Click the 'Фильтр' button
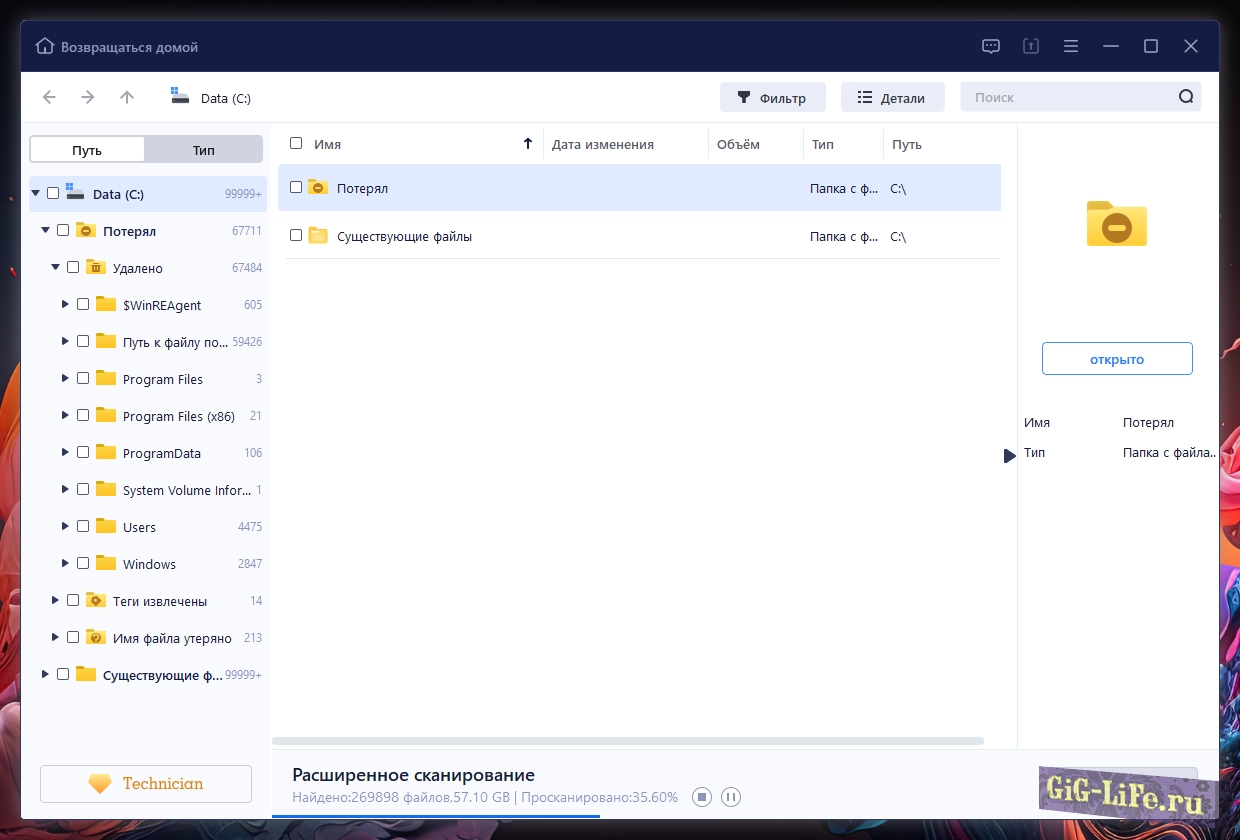 click(x=772, y=98)
